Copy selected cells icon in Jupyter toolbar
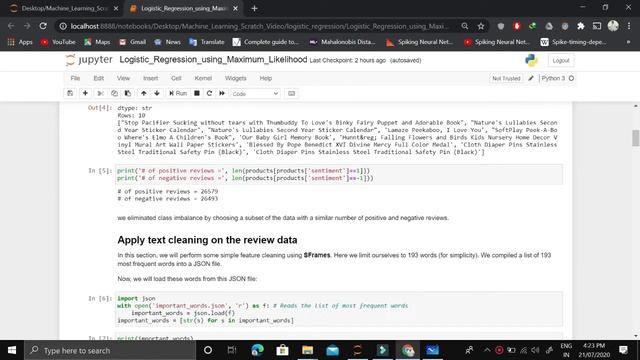This screenshot has height=360, width=640. click(x=114, y=93)
